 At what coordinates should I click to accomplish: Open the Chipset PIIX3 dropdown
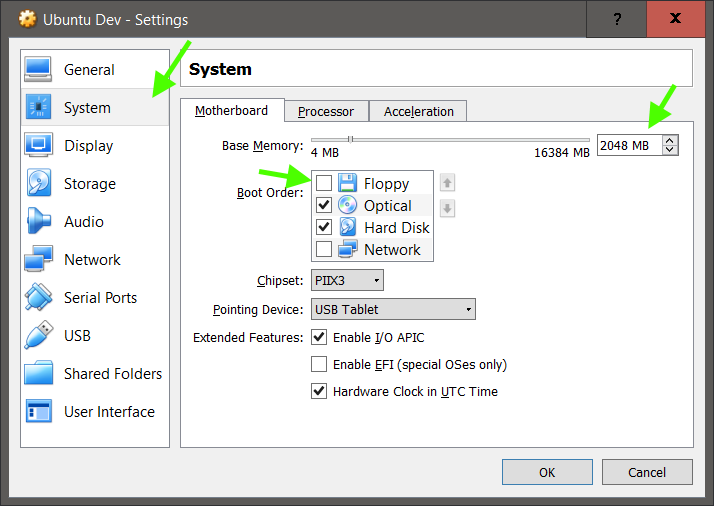(x=347, y=280)
